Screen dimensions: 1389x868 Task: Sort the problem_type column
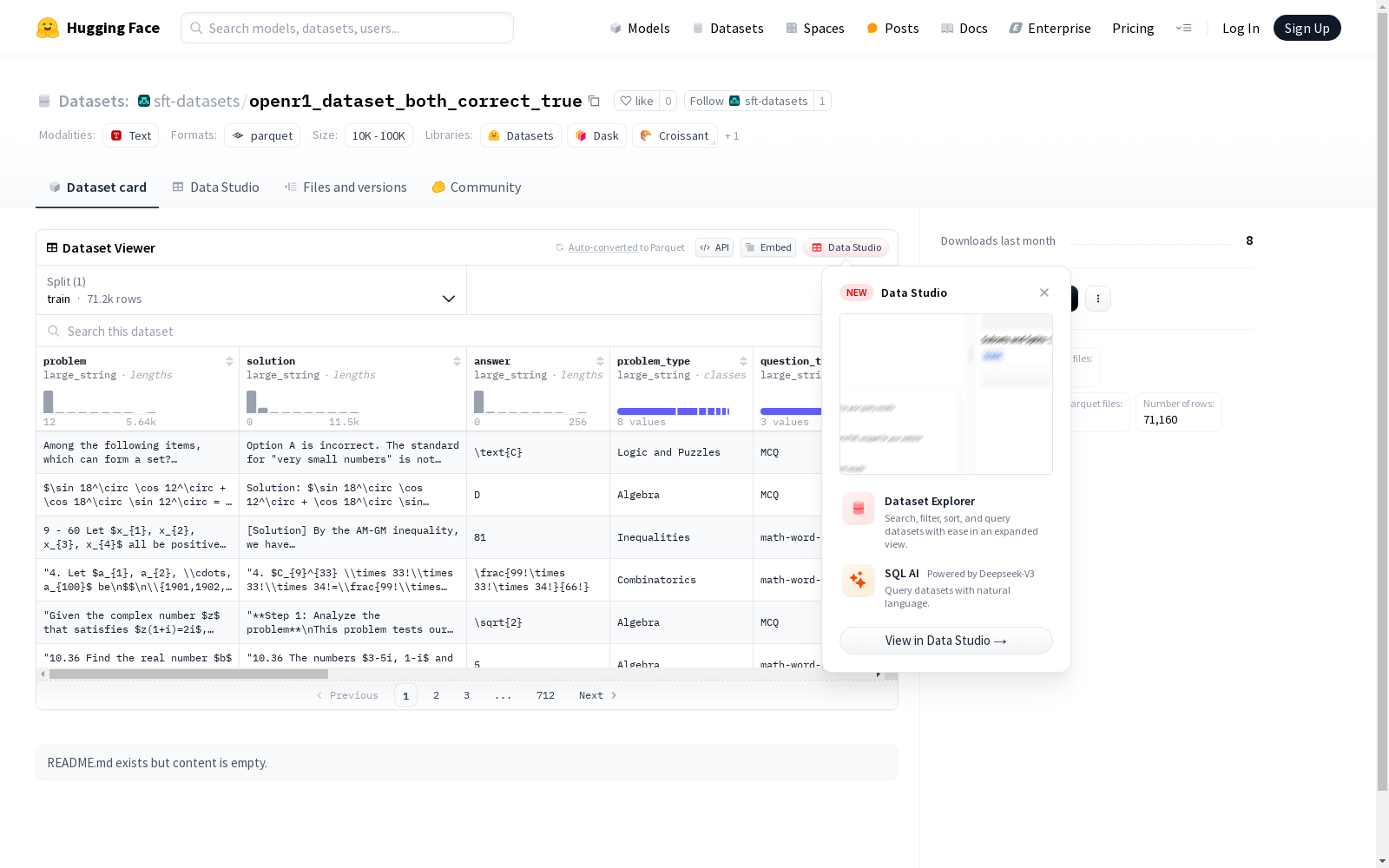click(743, 361)
